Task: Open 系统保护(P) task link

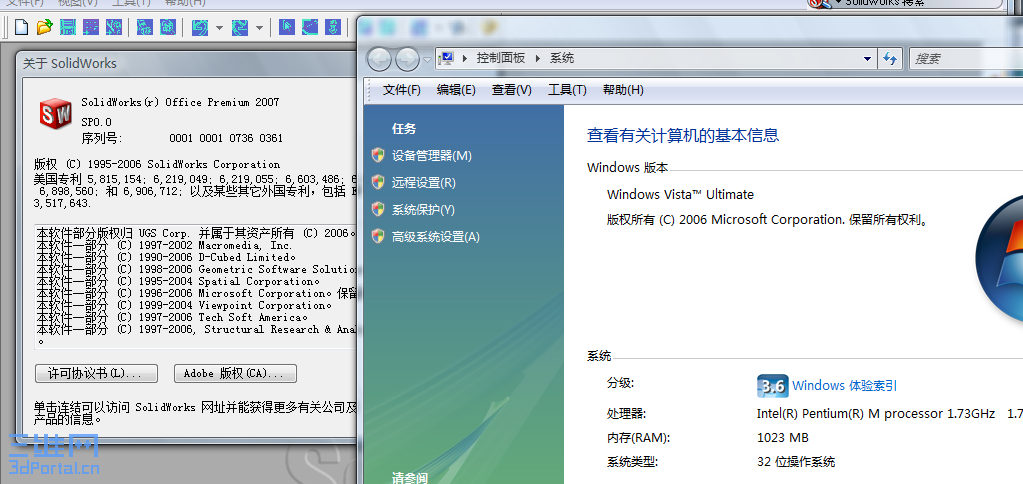Action: point(423,210)
